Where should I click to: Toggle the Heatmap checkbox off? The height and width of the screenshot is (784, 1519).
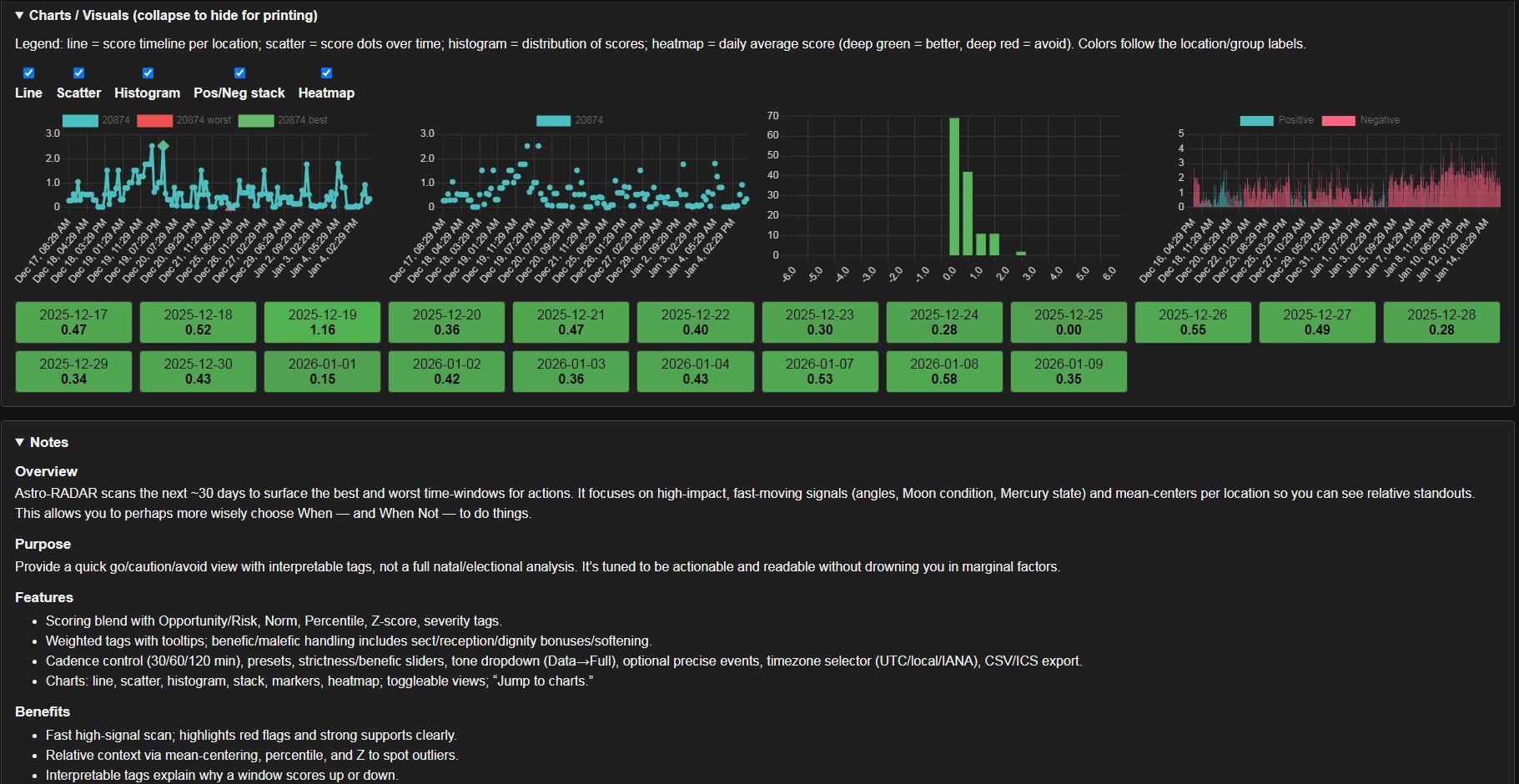pos(326,73)
